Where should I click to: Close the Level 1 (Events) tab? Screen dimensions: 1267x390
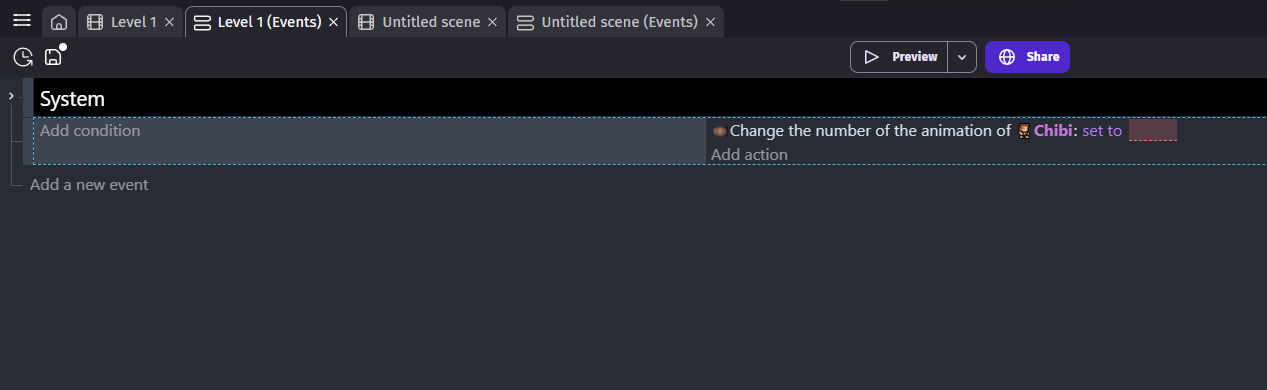point(333,22)
